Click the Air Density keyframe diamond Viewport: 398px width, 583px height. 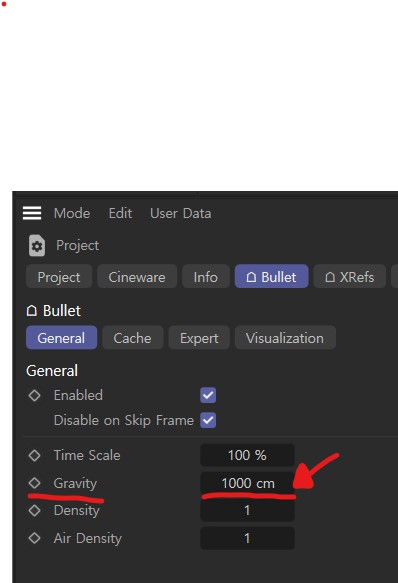(x=35, y=538)
